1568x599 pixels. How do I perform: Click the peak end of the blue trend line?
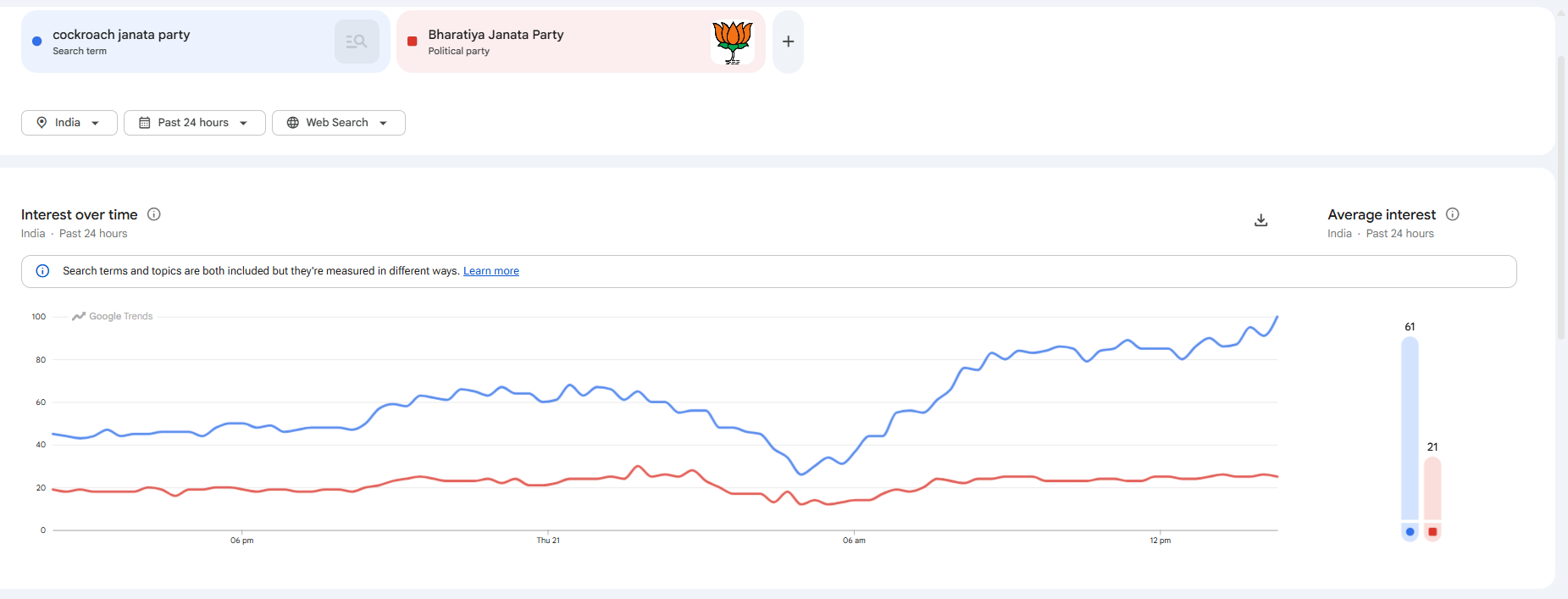coord(1277,317)
